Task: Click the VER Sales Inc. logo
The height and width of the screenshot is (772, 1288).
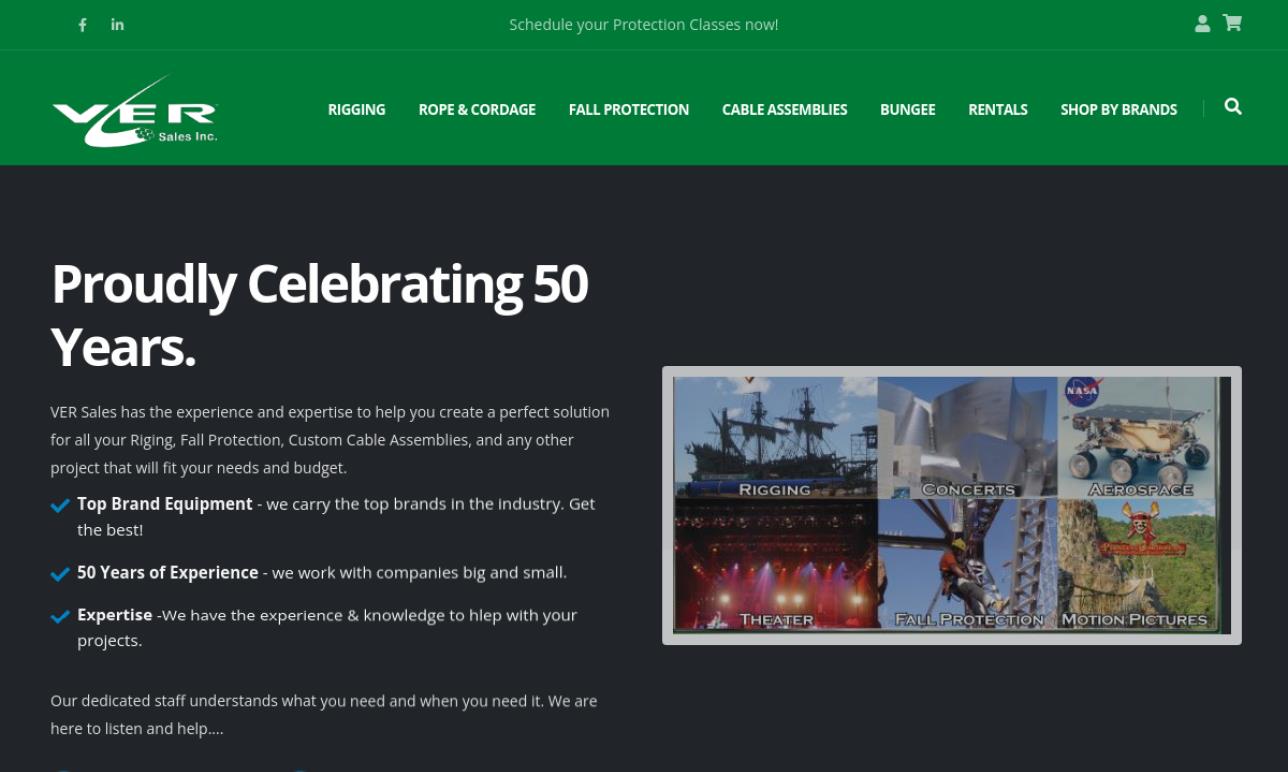Action: [134, 111]
